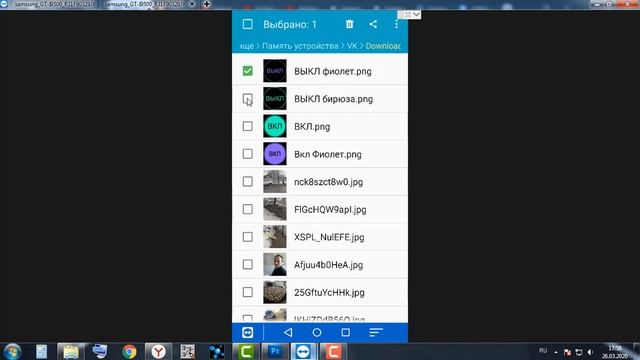Open the molecule network icon in taskbar
The height and width of the screenshot is (360, 640).
216,351
